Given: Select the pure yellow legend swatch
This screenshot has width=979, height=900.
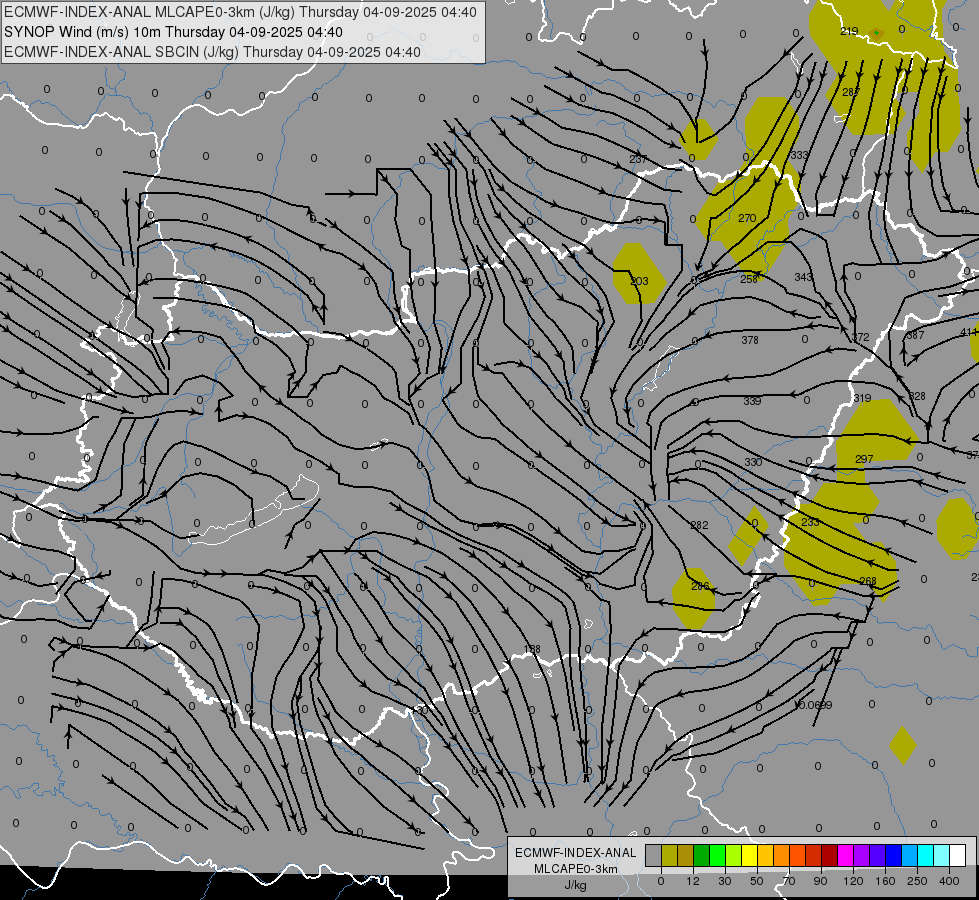Looking at the screenshot, I should [x=749, y=855].
